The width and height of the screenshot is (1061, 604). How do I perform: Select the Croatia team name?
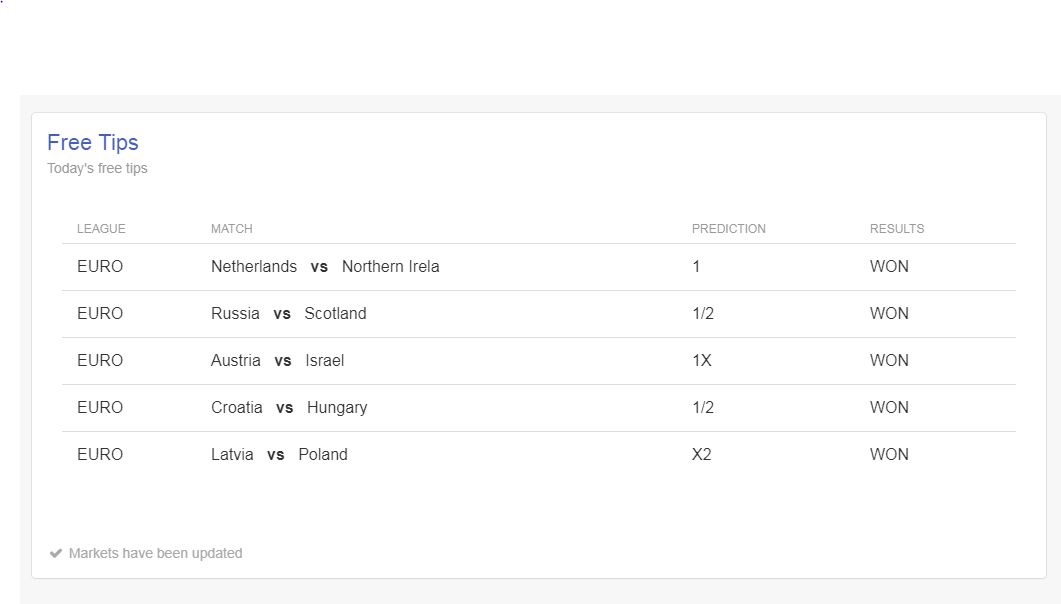pos(237,407)
